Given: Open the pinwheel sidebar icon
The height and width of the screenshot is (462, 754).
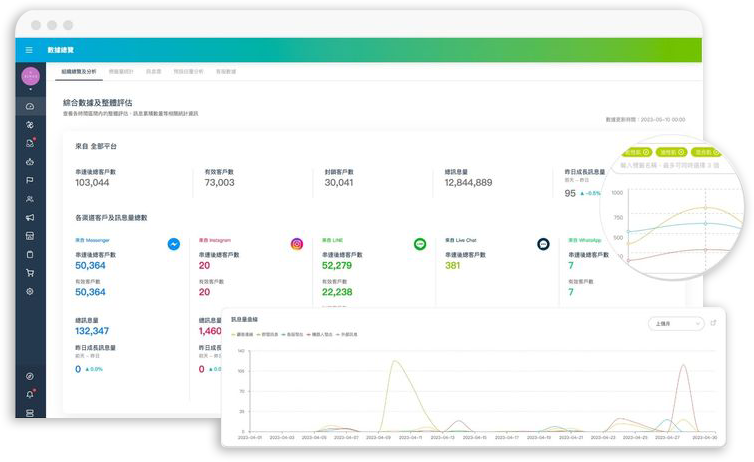Looking at the screenshot, I should click(x=30, y=125).
